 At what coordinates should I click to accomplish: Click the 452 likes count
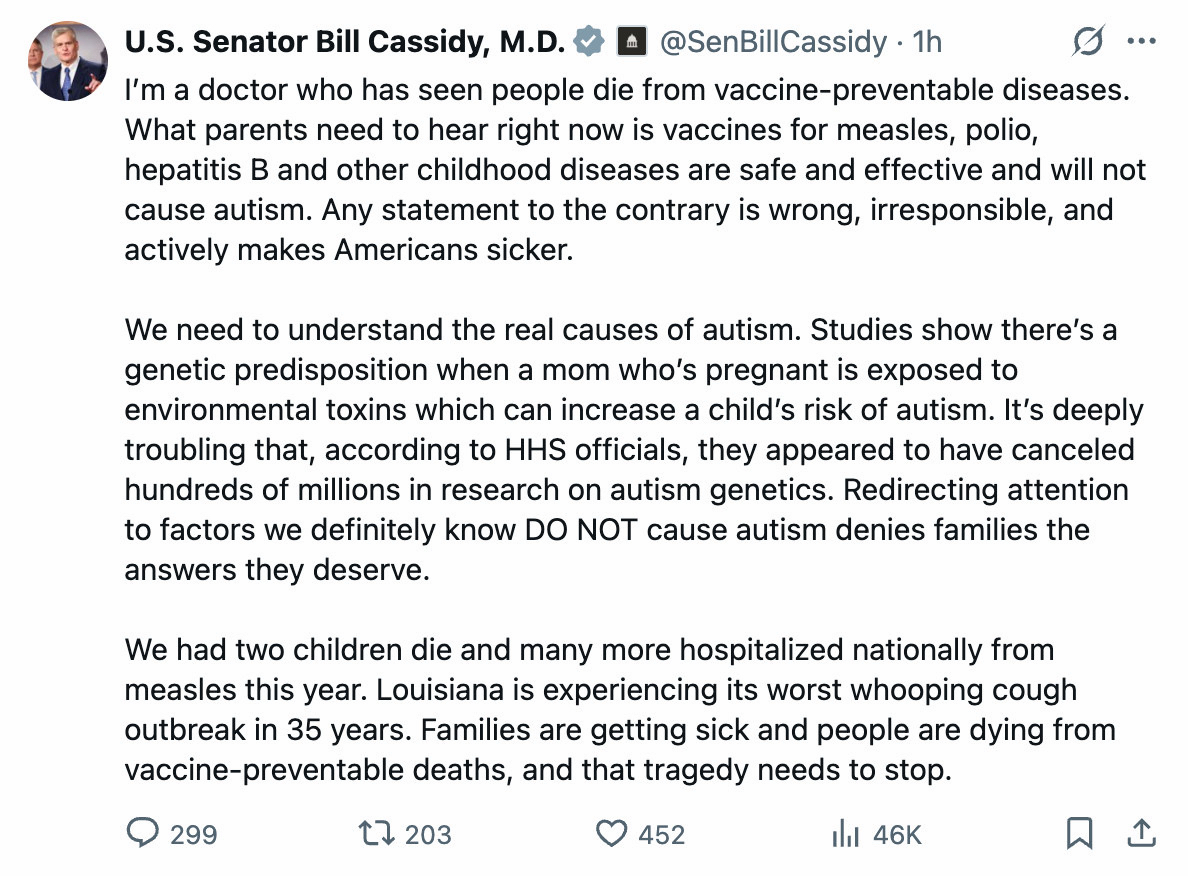coord(662,834)
